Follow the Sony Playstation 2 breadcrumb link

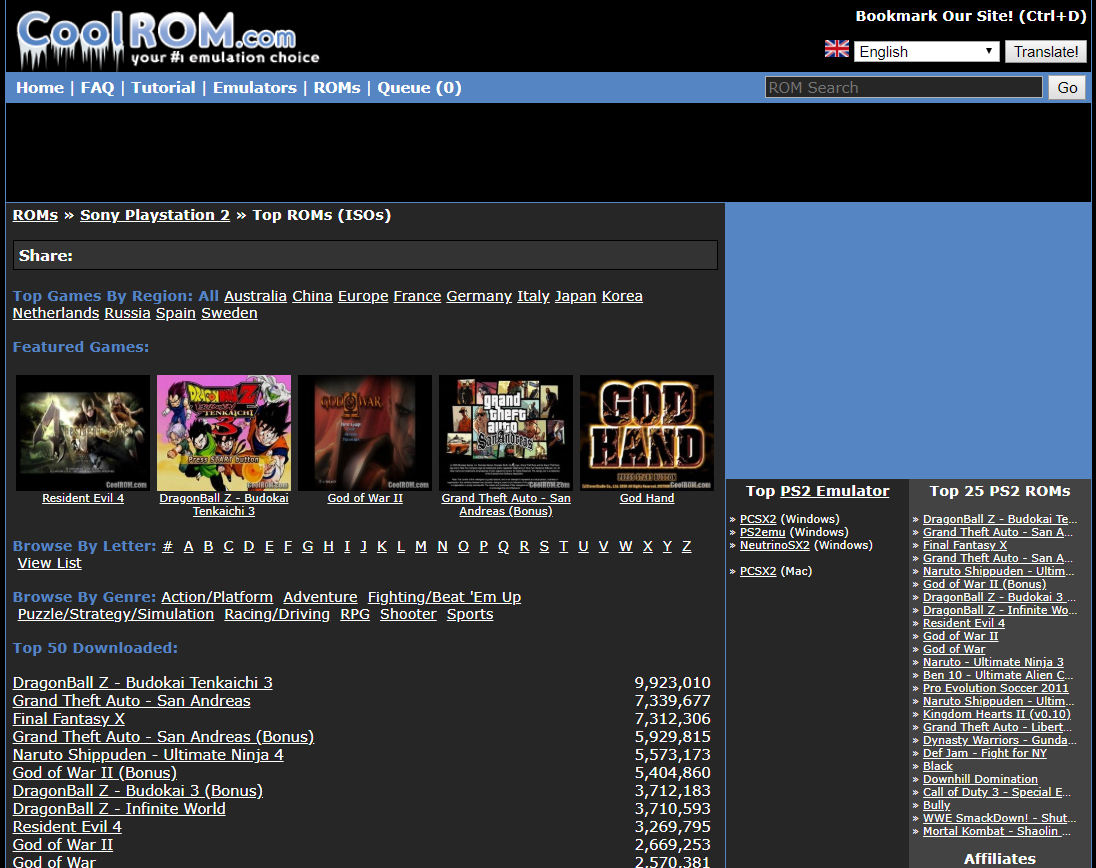pyautogui.click(x=154, y=215)
